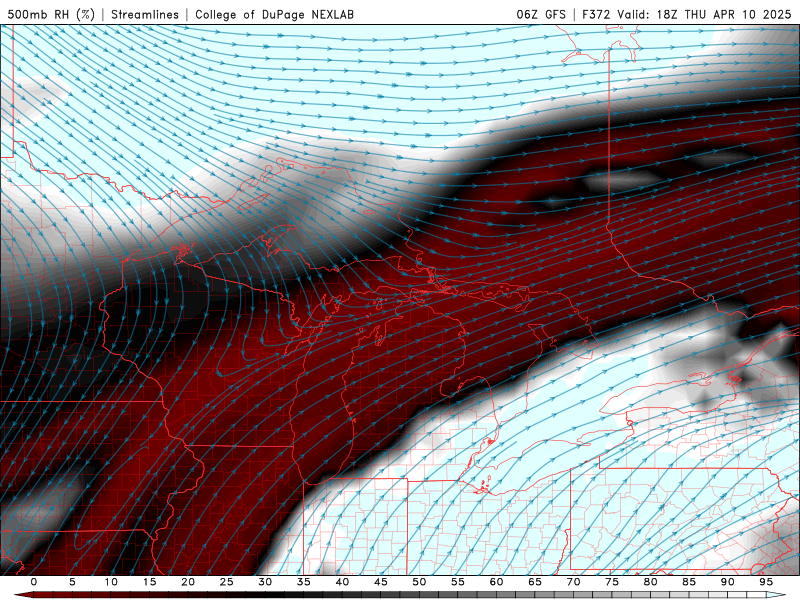The height and width of the screenshot is (600, 800).
Task: Click the "70" color scale label
Action: click(573, 582)
